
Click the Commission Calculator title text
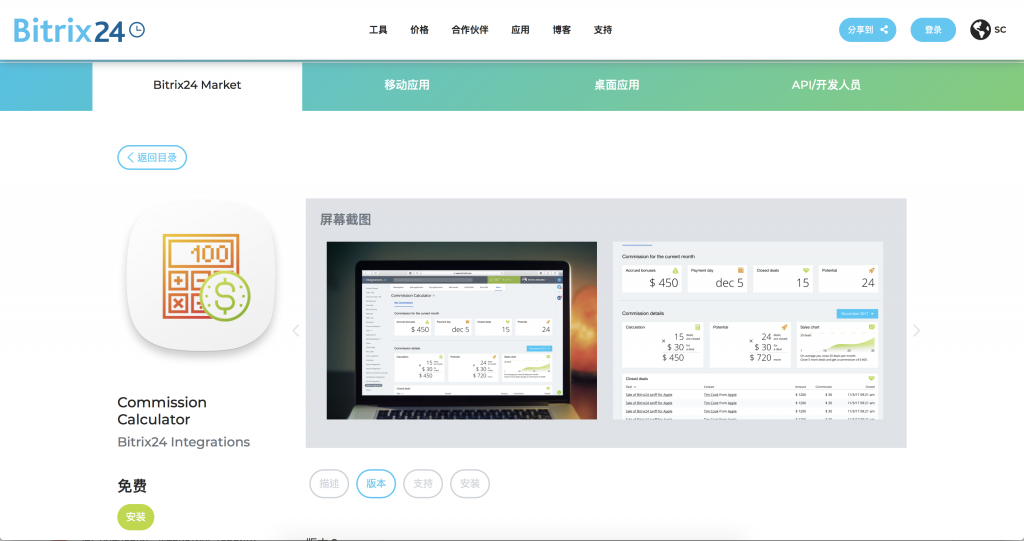click(x=162, y=411)
